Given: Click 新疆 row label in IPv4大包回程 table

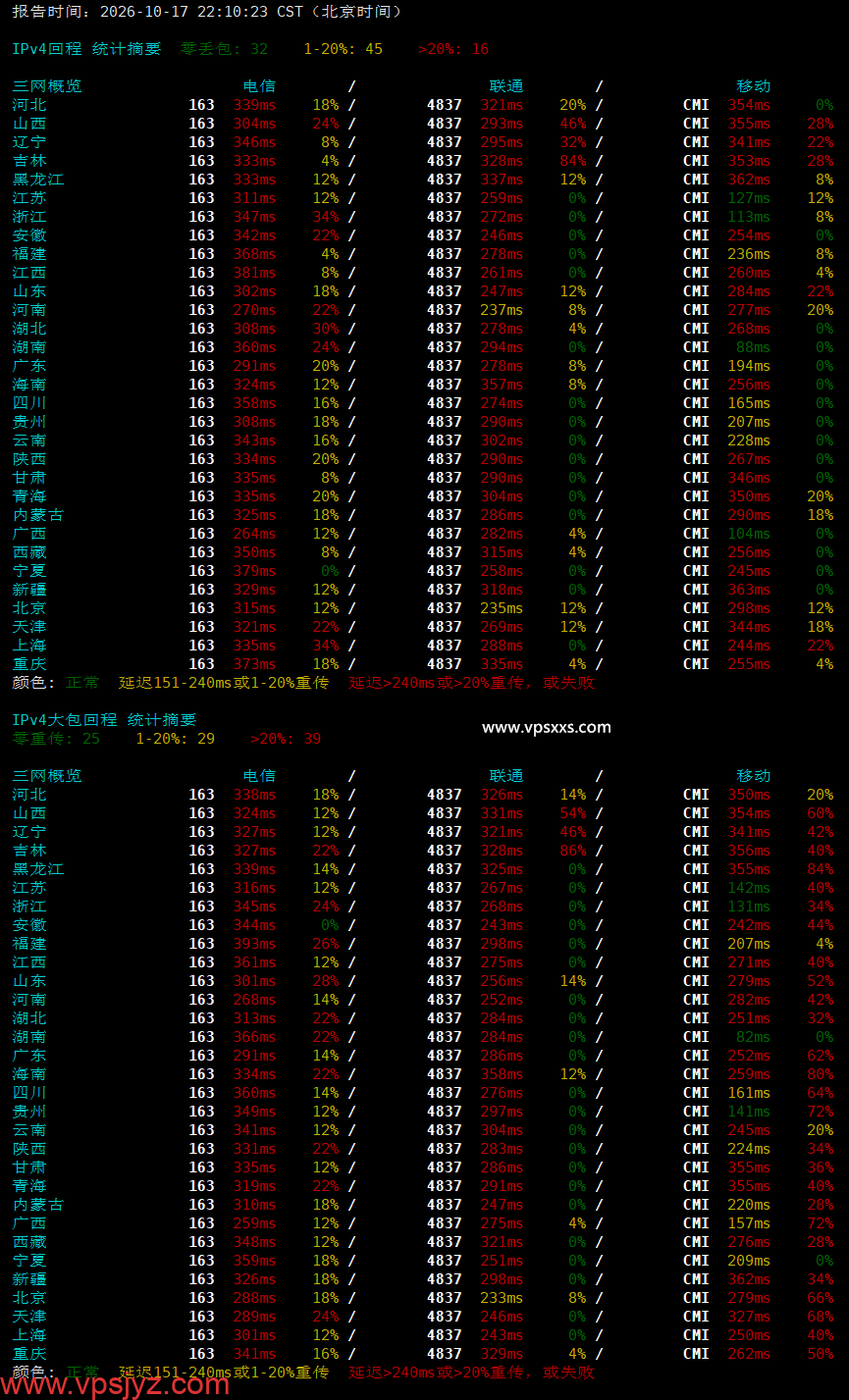Looking at the screenshot, I should click(x=29, y=1279).
